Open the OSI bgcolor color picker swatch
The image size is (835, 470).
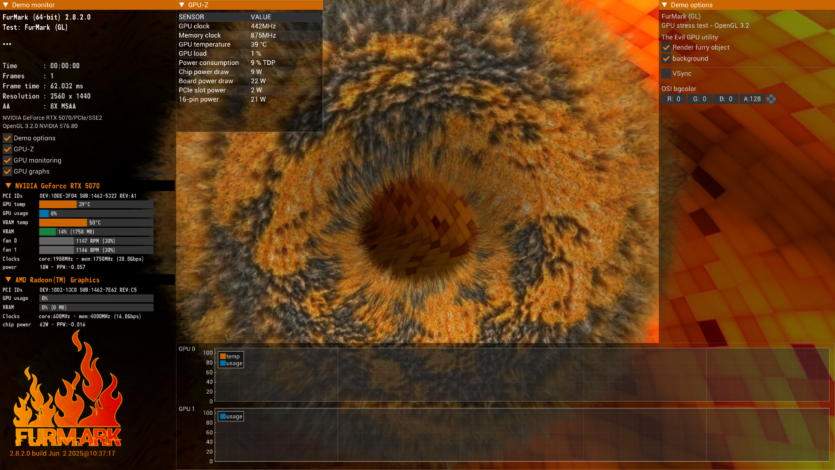[x=771, y=98]
